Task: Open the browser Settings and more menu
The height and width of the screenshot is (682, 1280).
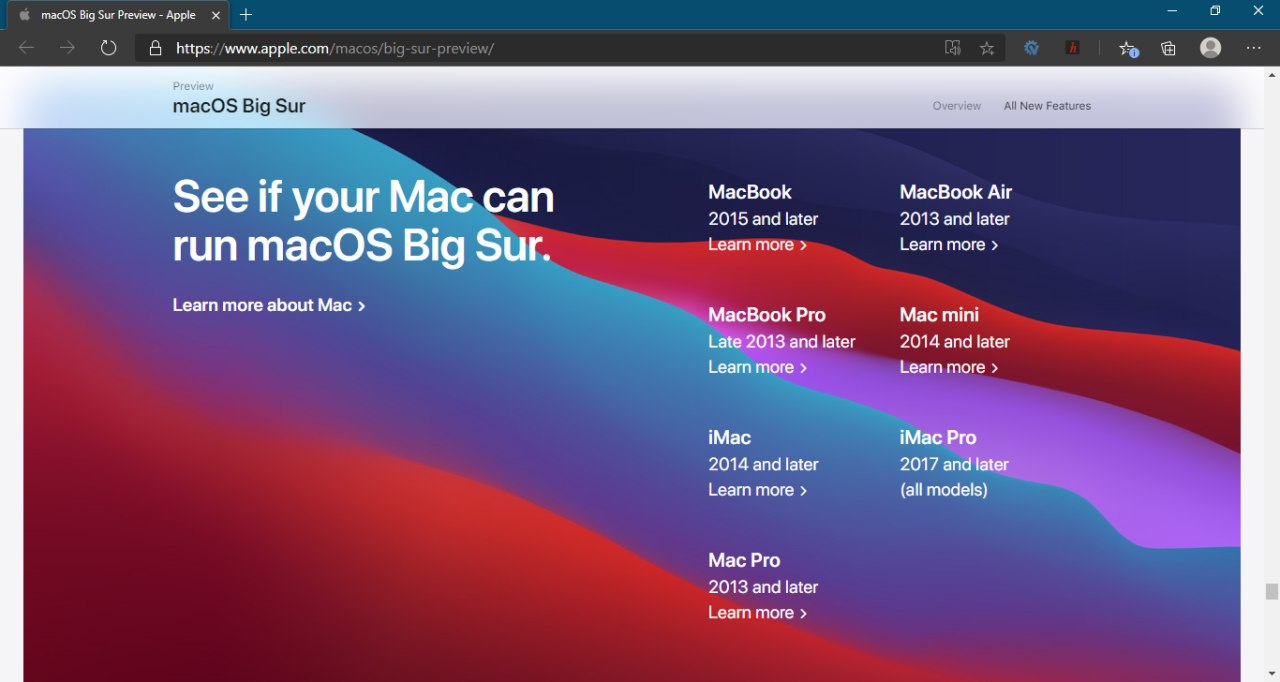Action: [x=1254, y=48]
